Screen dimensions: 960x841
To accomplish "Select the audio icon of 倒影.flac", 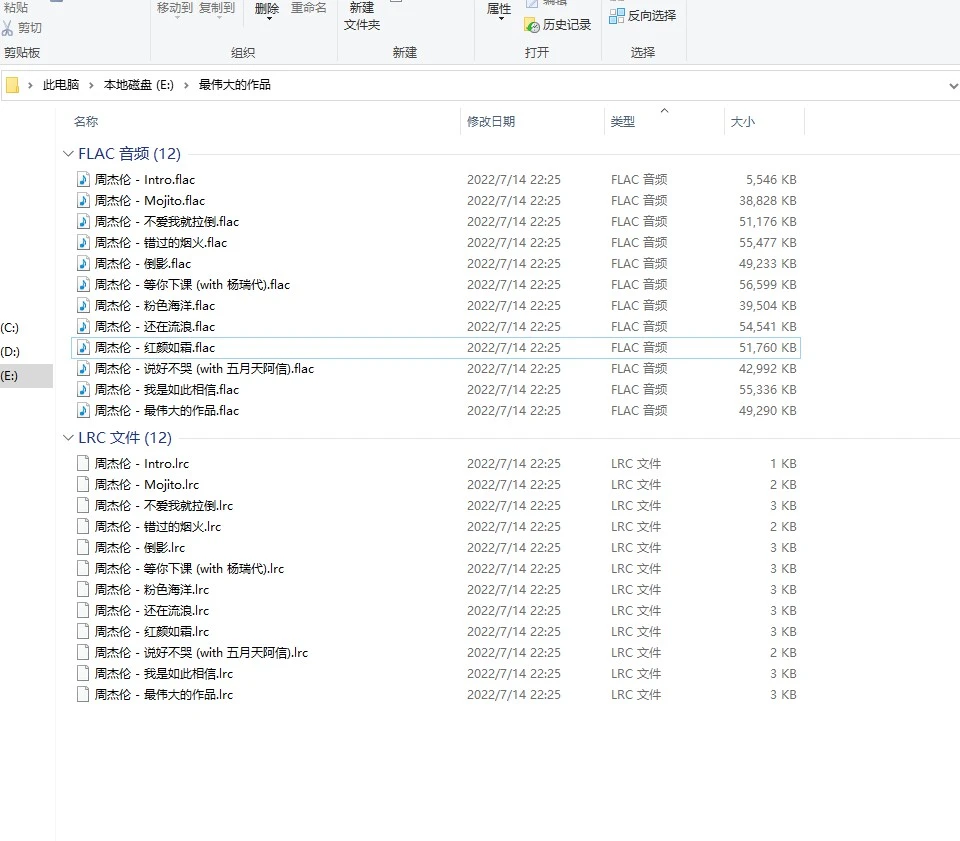I will pyautogui.click(x=83, y=263).
